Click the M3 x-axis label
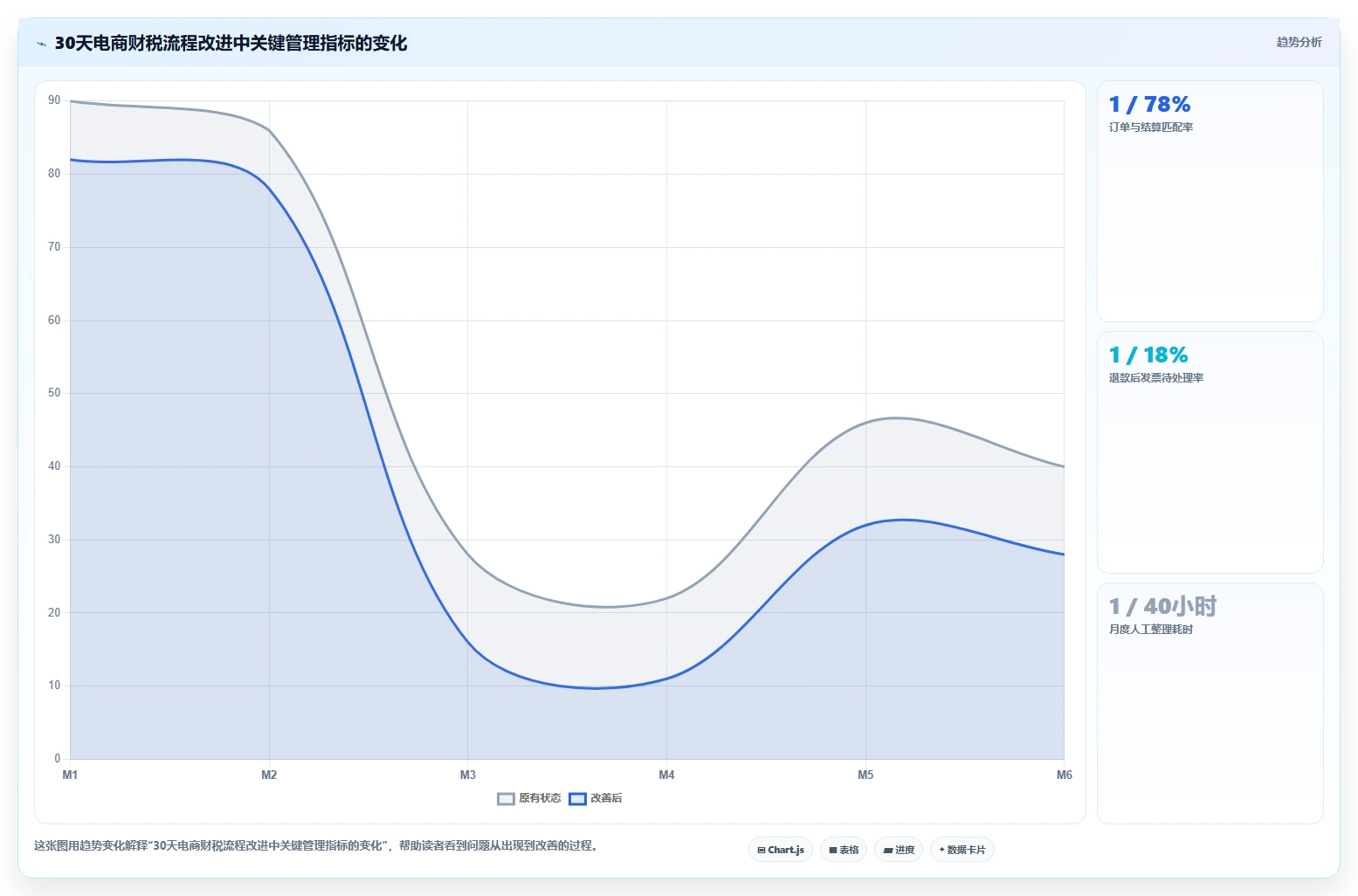This screenshot has height=896, width=1358. [x=468, y=775]
